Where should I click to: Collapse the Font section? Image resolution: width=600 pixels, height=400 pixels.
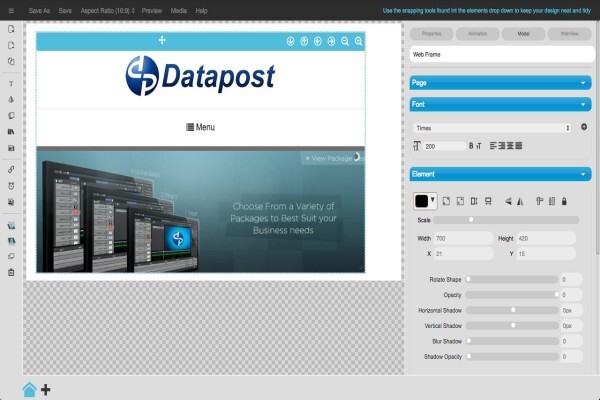coord(500,104)
